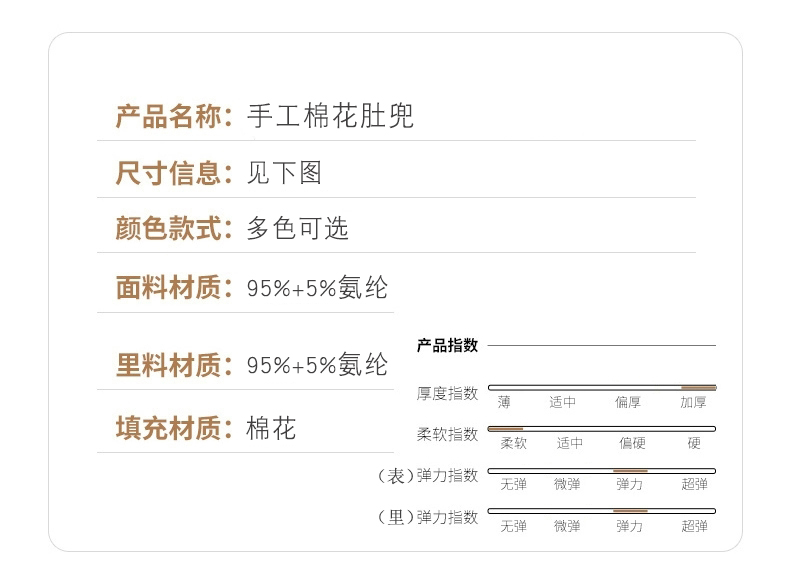Click the 柔软指数 slider bar
The image size is (790, 576).
pos(602,429)
